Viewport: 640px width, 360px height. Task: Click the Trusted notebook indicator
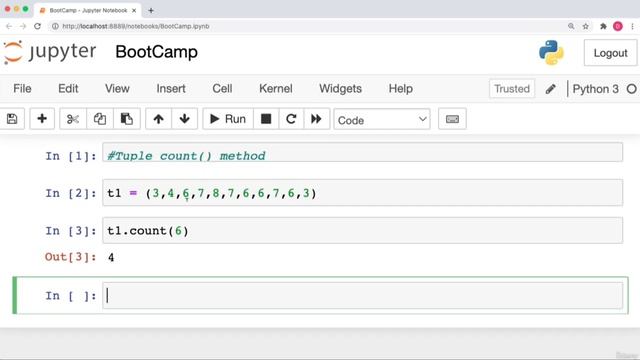[512, 89]
